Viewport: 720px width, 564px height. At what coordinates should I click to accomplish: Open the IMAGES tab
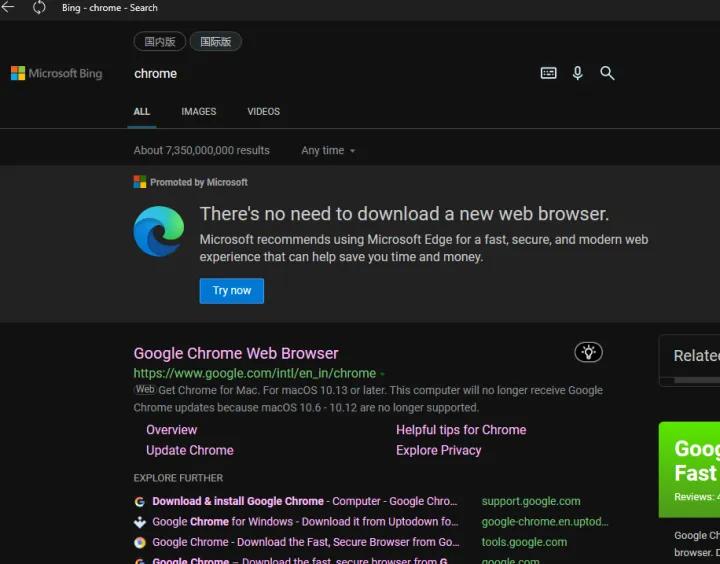(198, 112)
